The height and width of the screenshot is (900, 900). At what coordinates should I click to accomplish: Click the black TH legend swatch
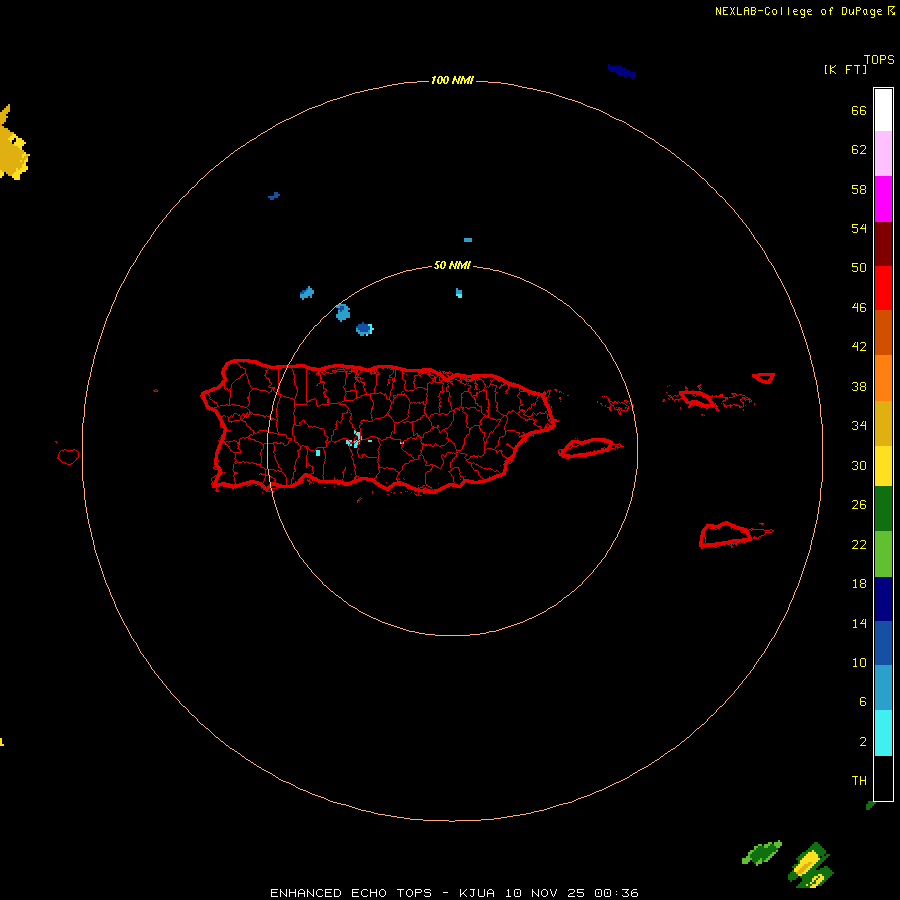(883, 778)
